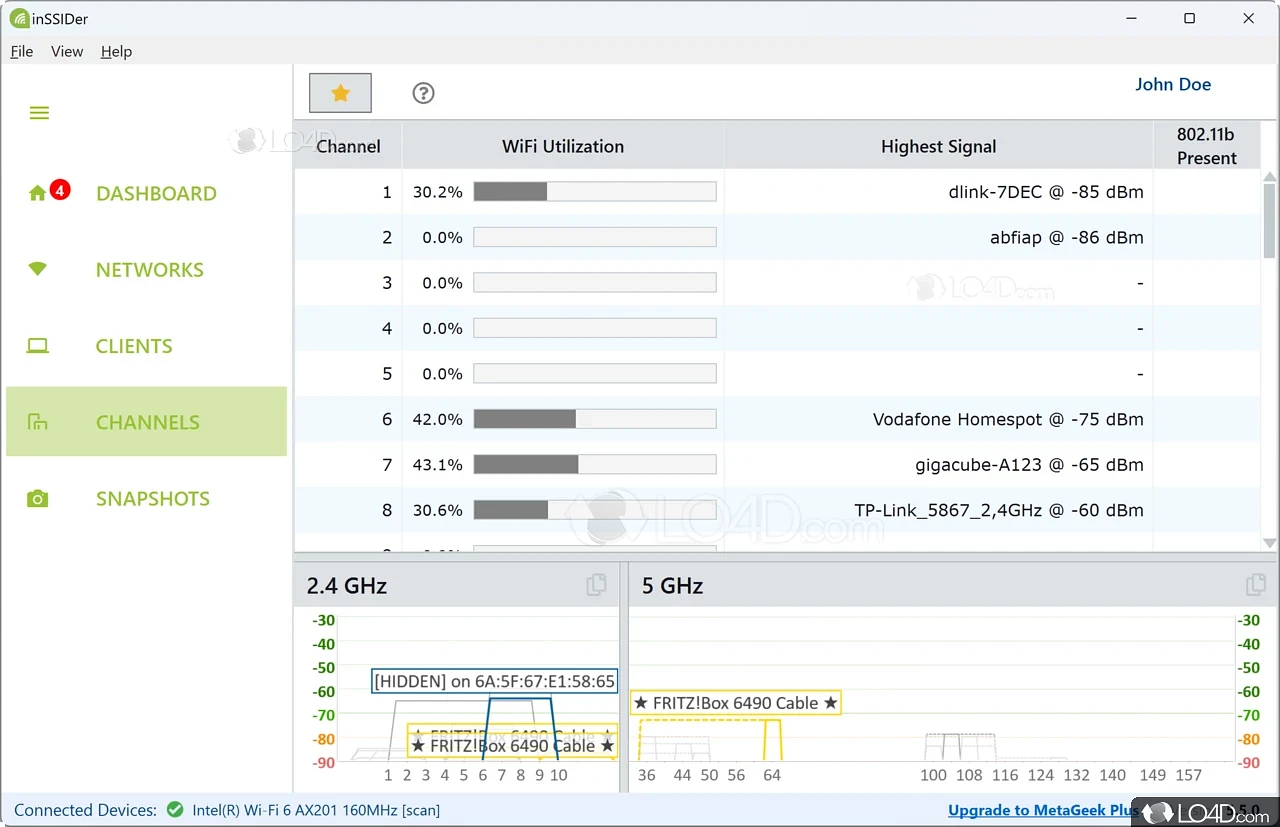Click the scroll up arrow of channel table
Screen dimensions: 1280x827
[x=1270, y=178]
